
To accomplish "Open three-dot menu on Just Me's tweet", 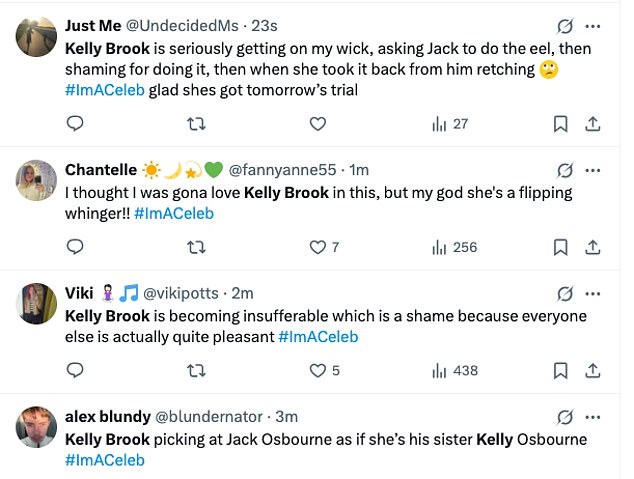I will [x=593, y=26].
